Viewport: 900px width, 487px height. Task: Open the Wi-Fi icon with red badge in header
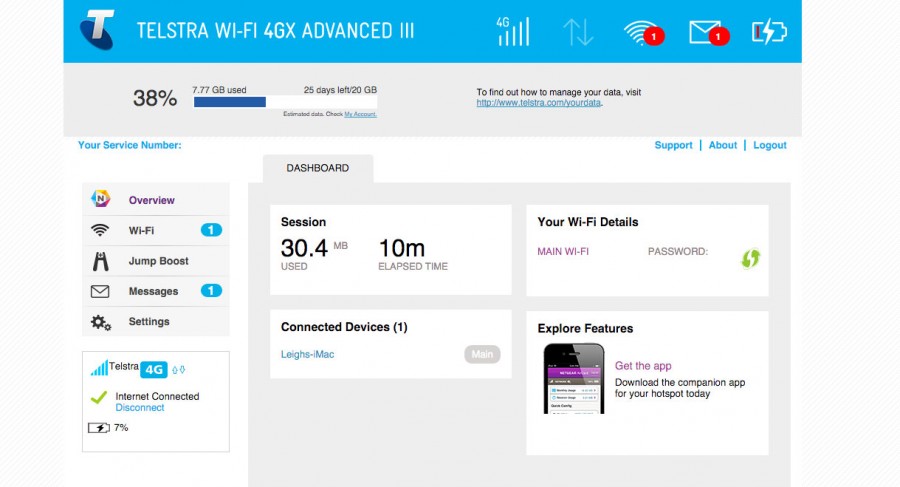643,33
